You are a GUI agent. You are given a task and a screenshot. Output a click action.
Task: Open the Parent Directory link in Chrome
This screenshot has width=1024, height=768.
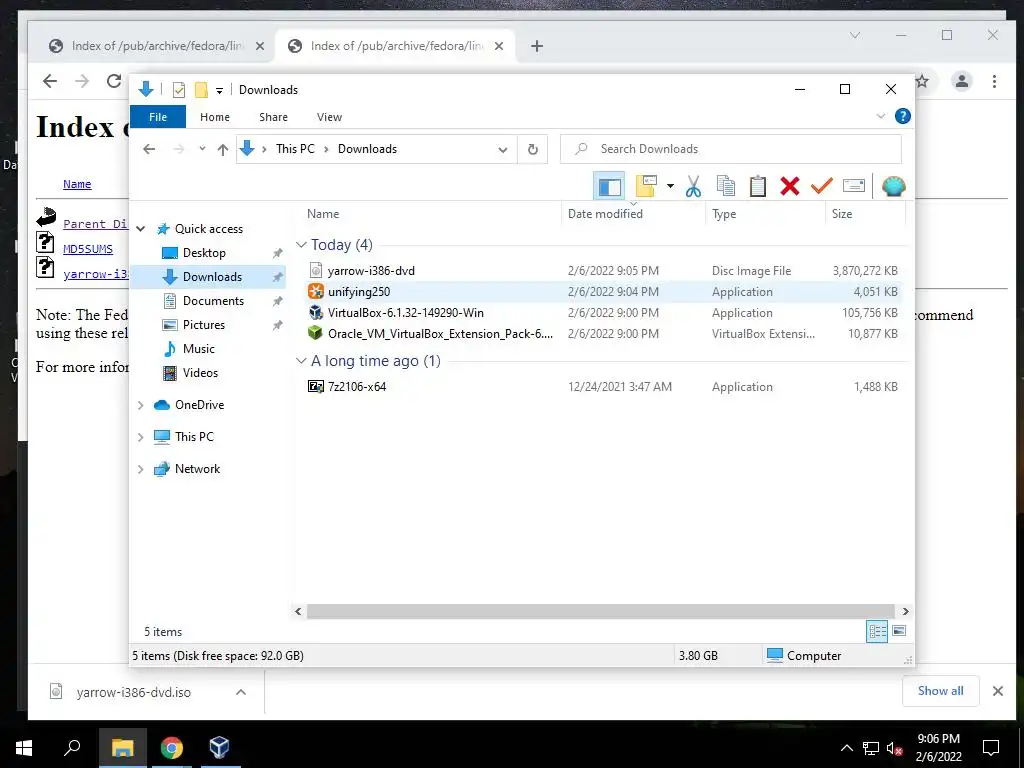tap(95, 224)
